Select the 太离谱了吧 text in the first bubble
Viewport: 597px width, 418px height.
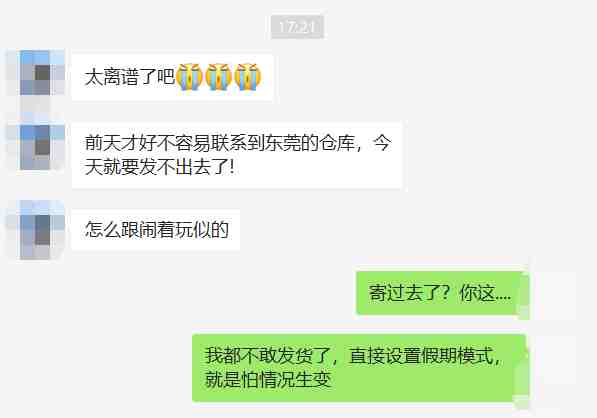pyautogui.click(x=129, y=77)
